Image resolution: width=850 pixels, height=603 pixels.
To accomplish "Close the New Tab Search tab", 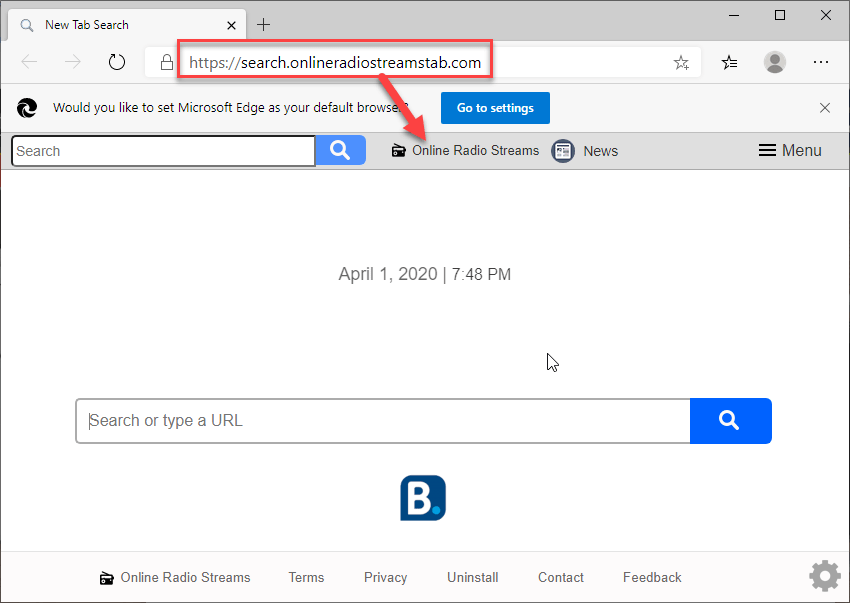I will [x=231, y=25].
